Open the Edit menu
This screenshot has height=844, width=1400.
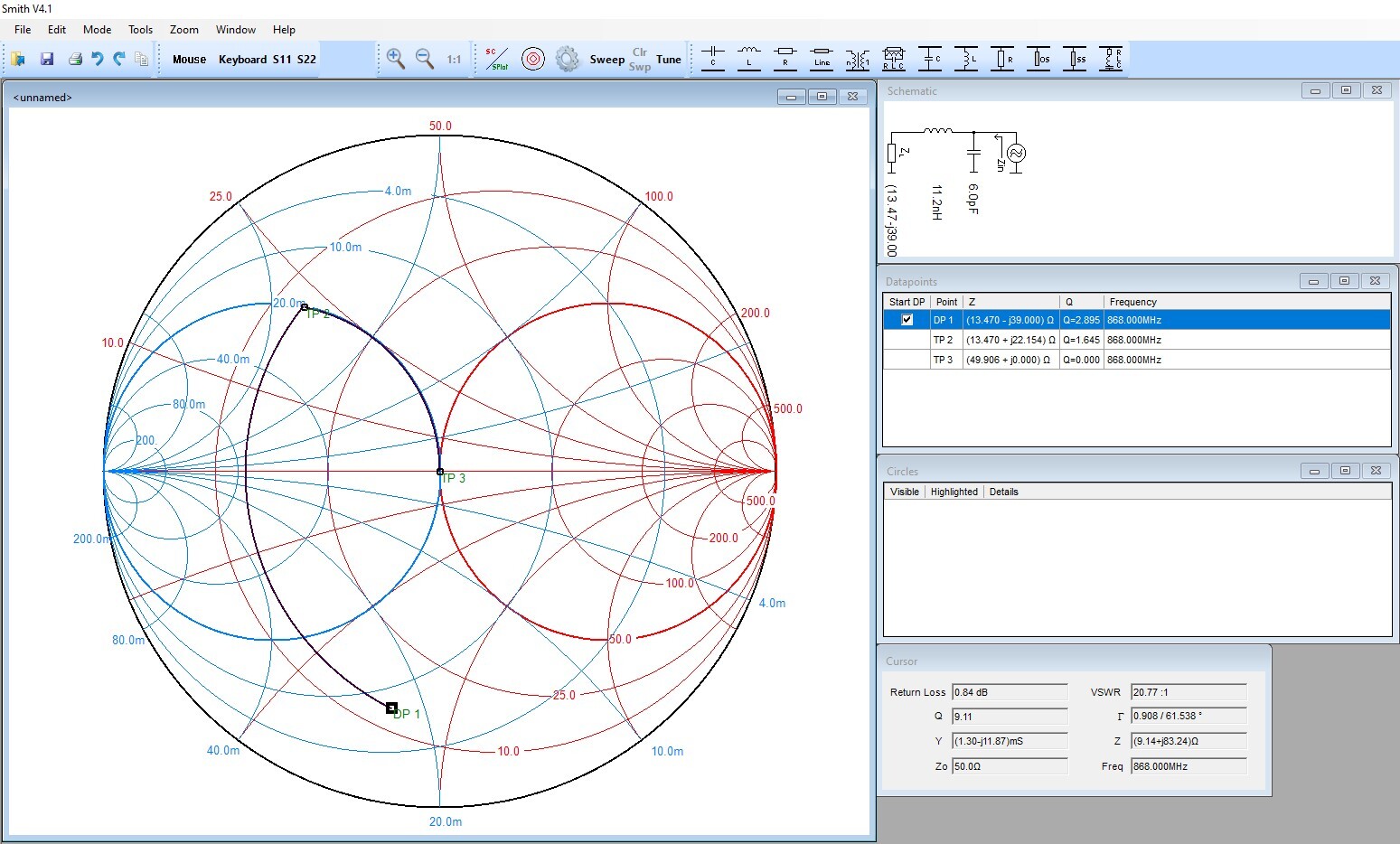click(57, 30)
